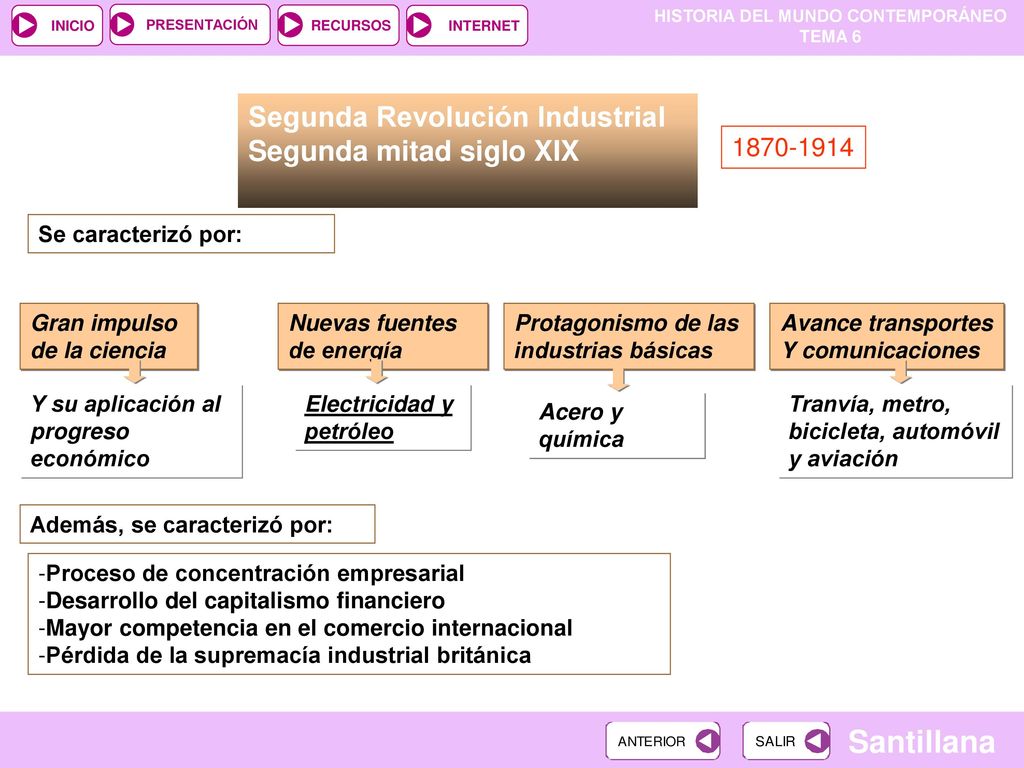Select 'Avance transportes Y comunicaciones' box

(x=888, y=337)
